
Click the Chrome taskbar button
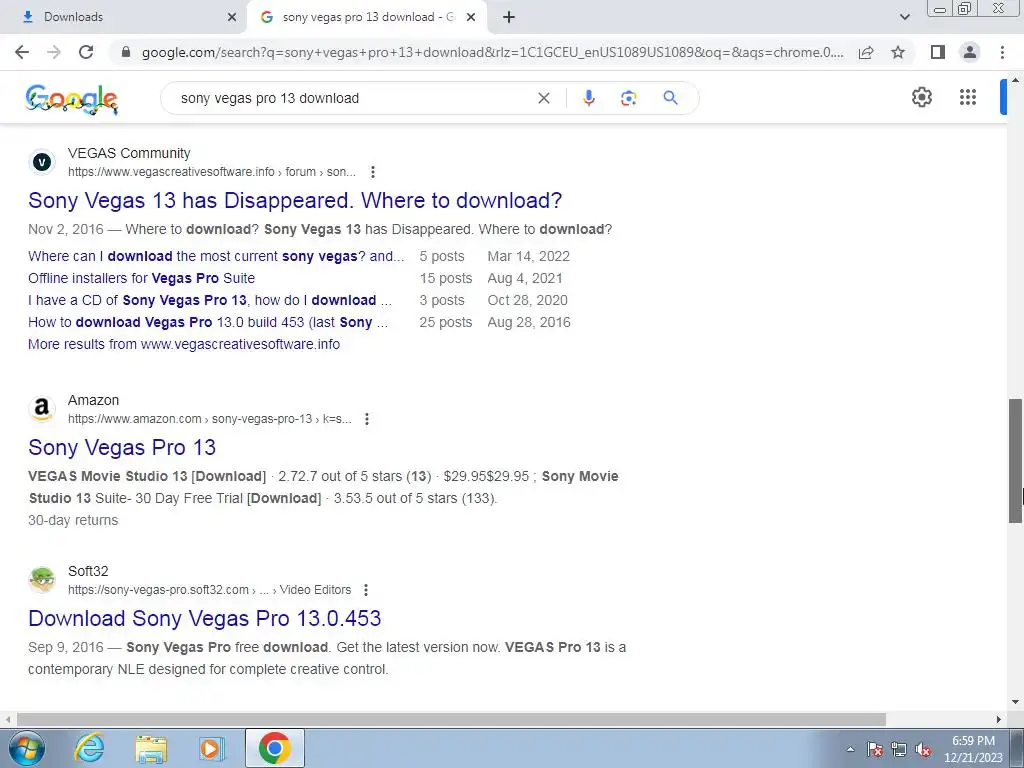(274, 748)
